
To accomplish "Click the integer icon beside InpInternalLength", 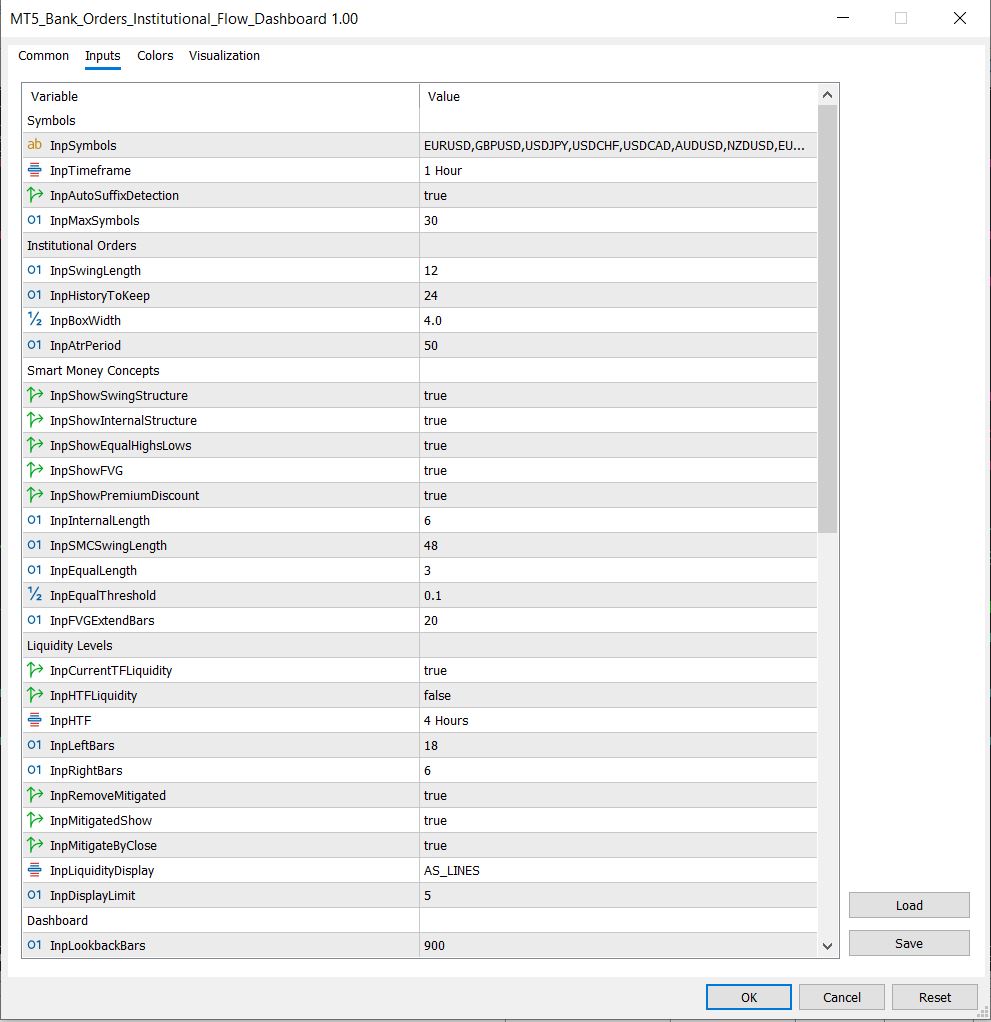I will point(35,519).
